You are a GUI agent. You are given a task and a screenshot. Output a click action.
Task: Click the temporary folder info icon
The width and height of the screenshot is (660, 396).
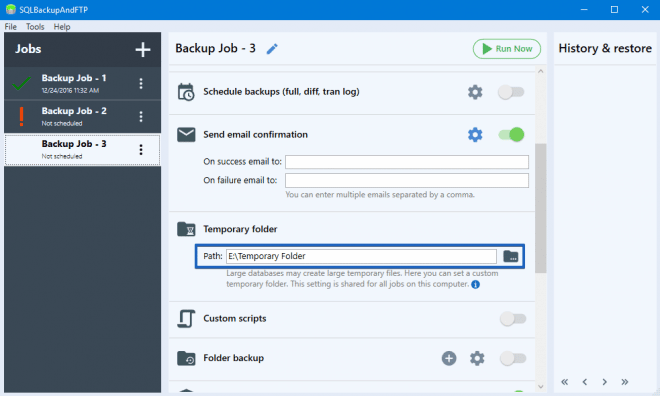475,284
